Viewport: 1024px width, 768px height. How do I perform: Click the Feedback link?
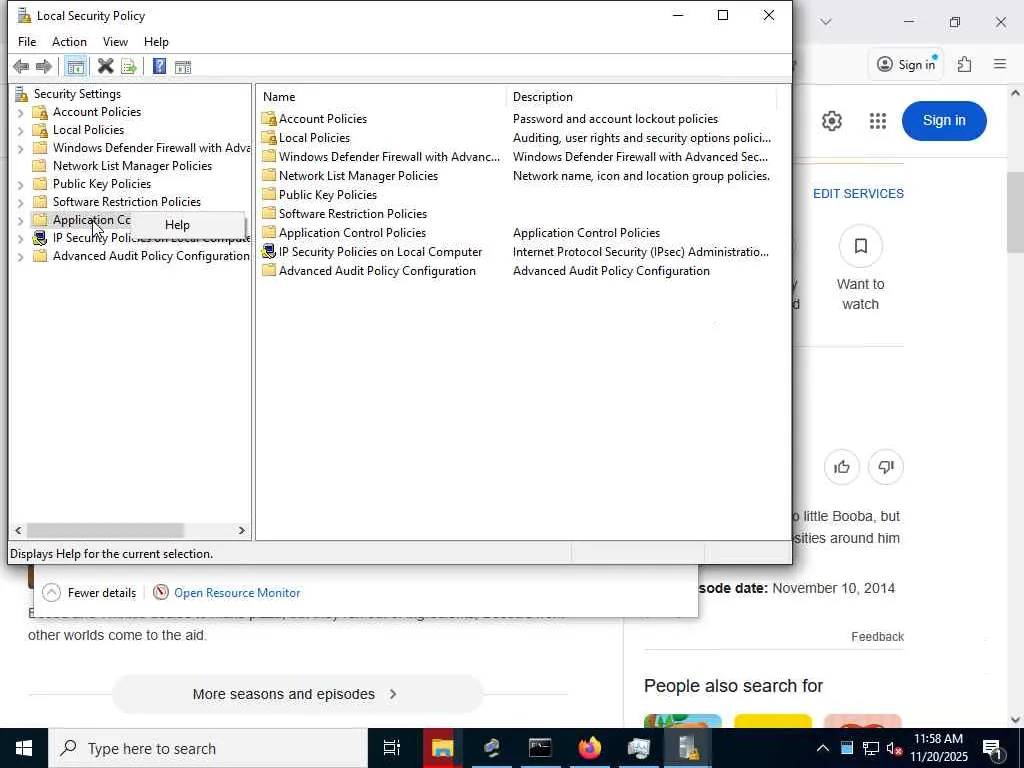(x=877, y=637)
